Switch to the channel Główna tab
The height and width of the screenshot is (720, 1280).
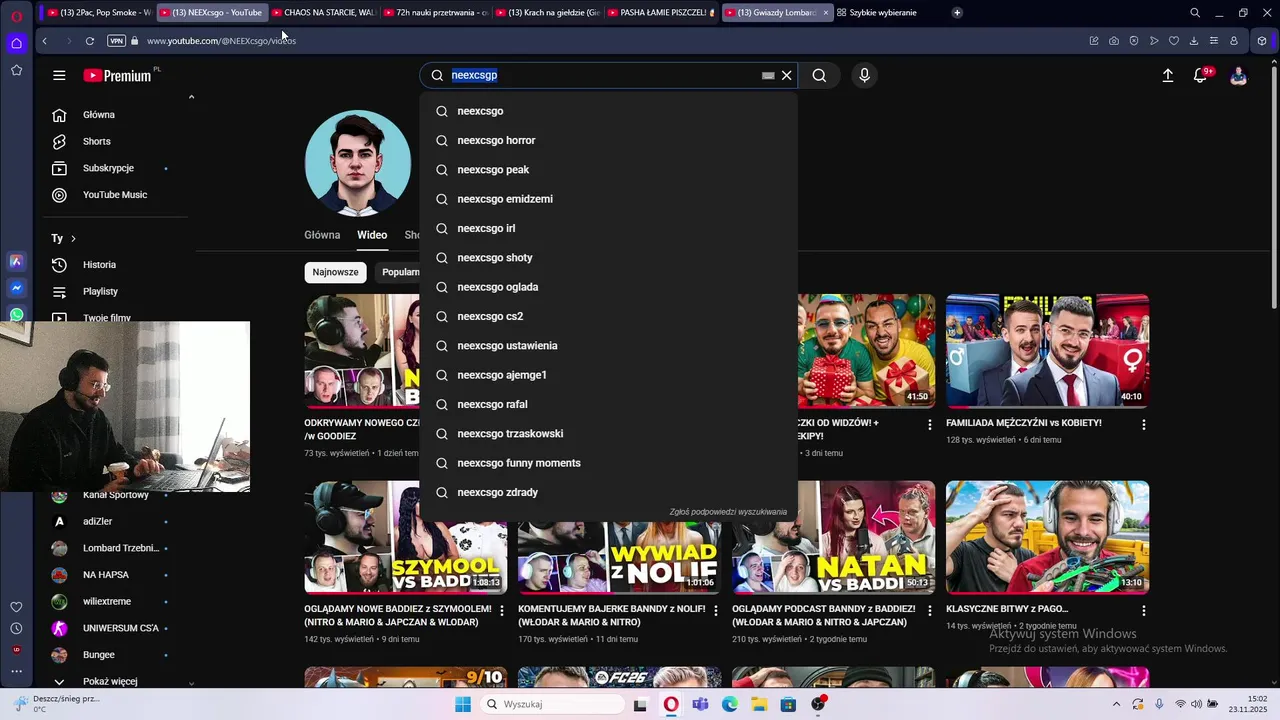point(322,235)
